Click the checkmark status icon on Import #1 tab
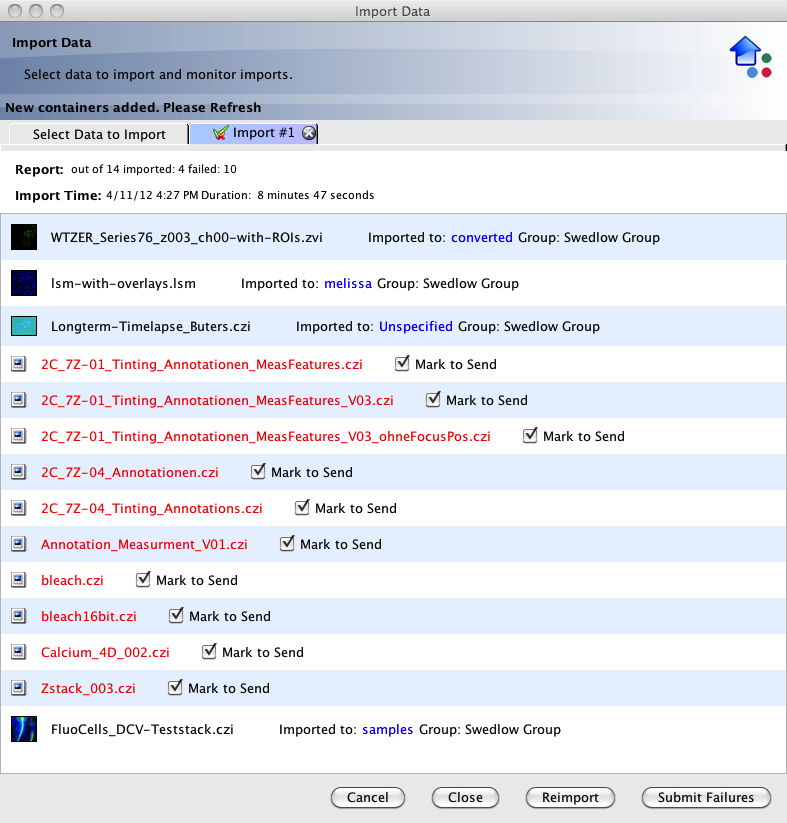The image size is (787, 823). (x=221, y=133)
